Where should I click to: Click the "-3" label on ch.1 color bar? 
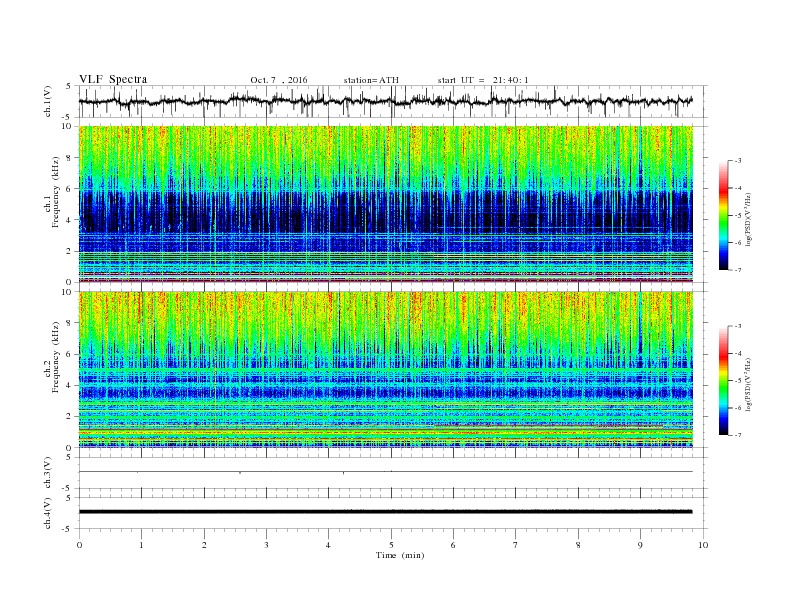coord(738,161)
